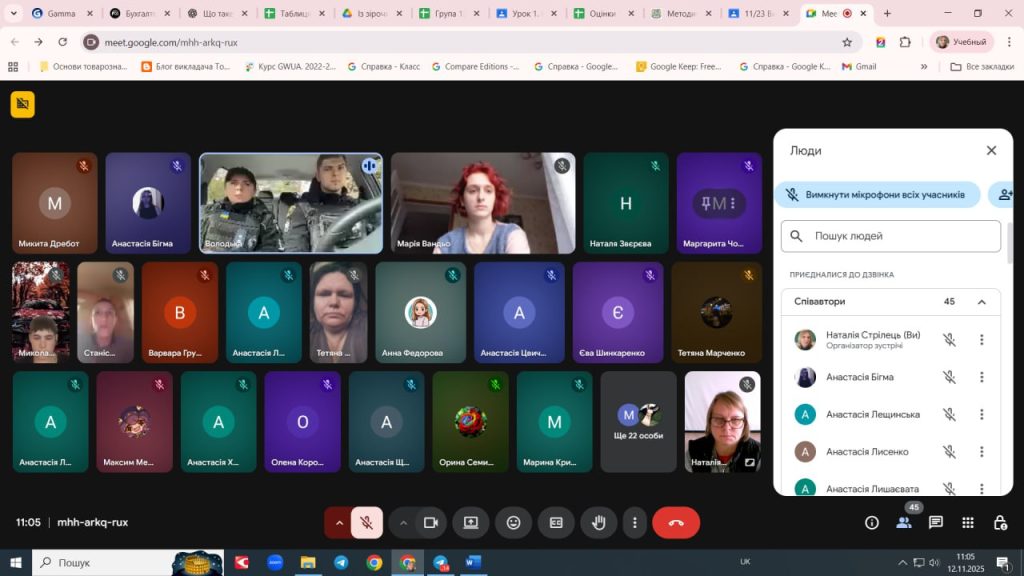Start presenting your screen
1024x576 pixels.
tap(470, 522)
